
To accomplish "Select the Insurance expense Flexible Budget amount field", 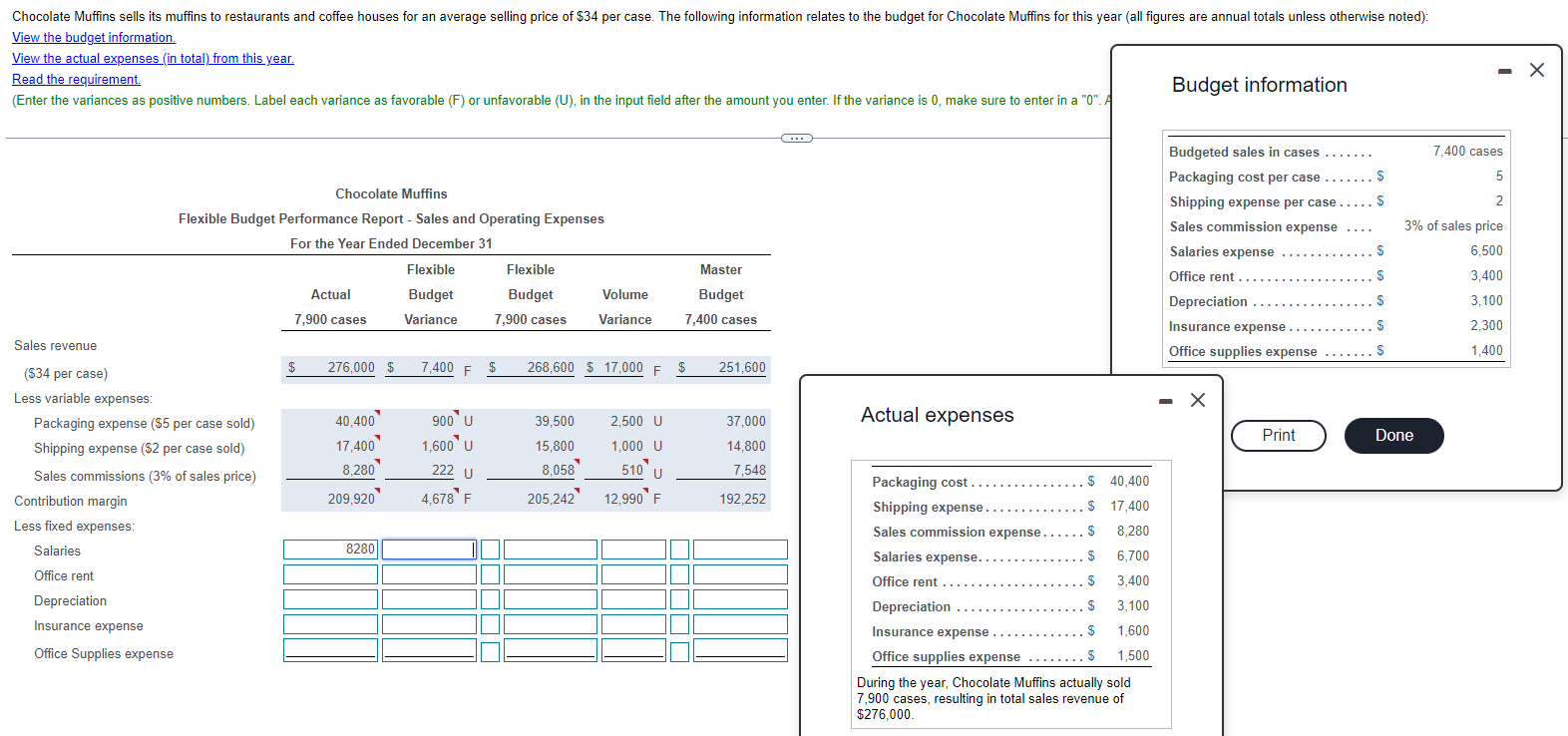I will click(550, 624).
